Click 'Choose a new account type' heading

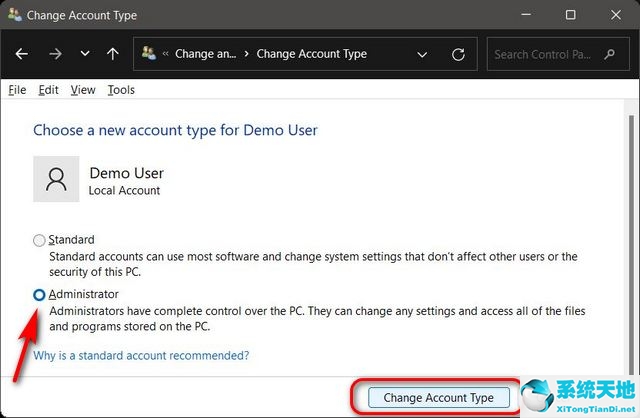pos(175,130)
